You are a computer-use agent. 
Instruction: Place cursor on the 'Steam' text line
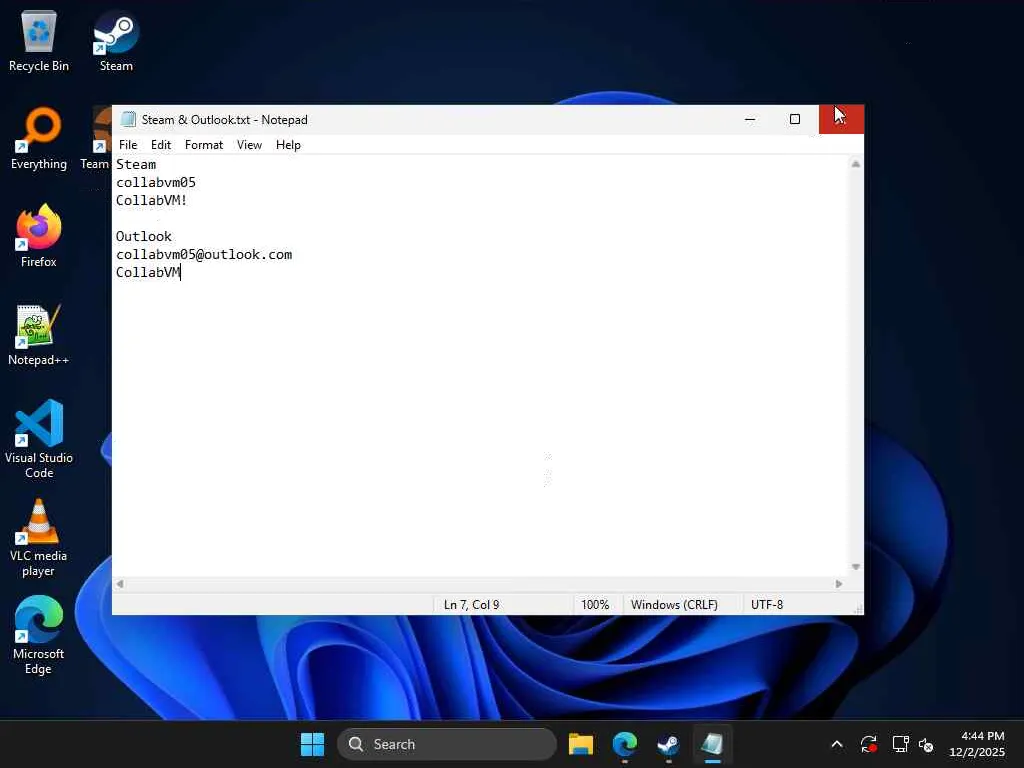(x=136, y=165)
